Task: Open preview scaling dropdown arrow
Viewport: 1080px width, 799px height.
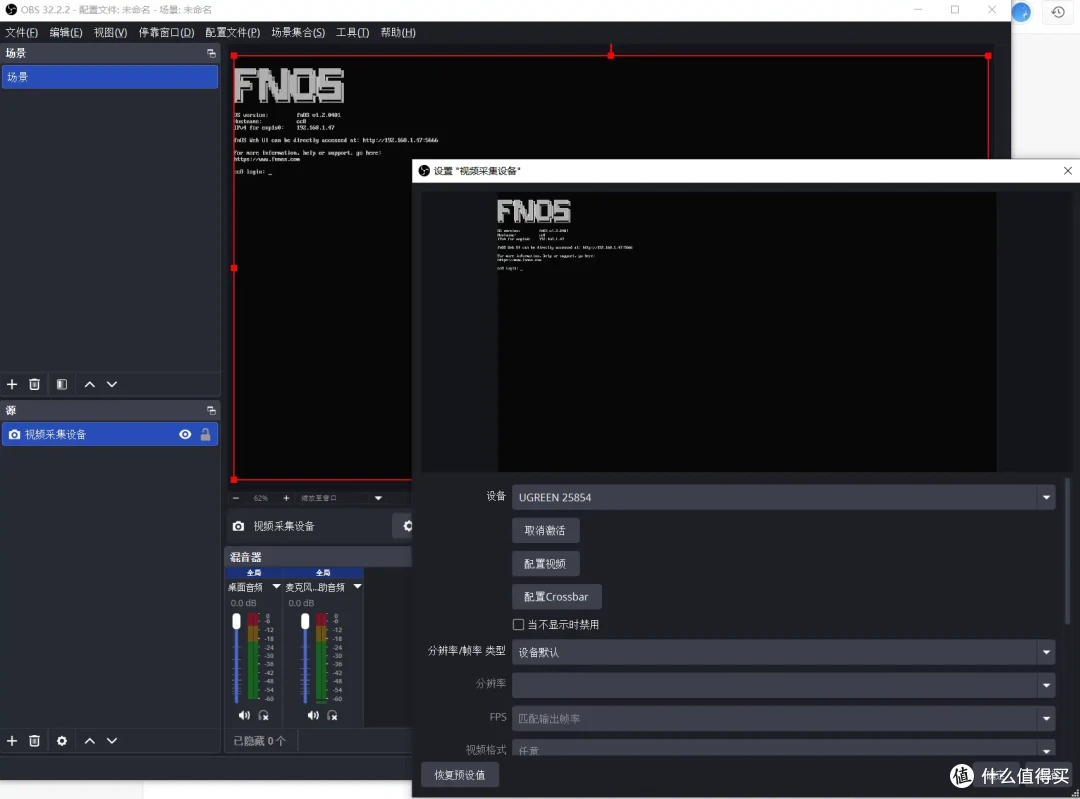Action: click(x=378, y=498)
